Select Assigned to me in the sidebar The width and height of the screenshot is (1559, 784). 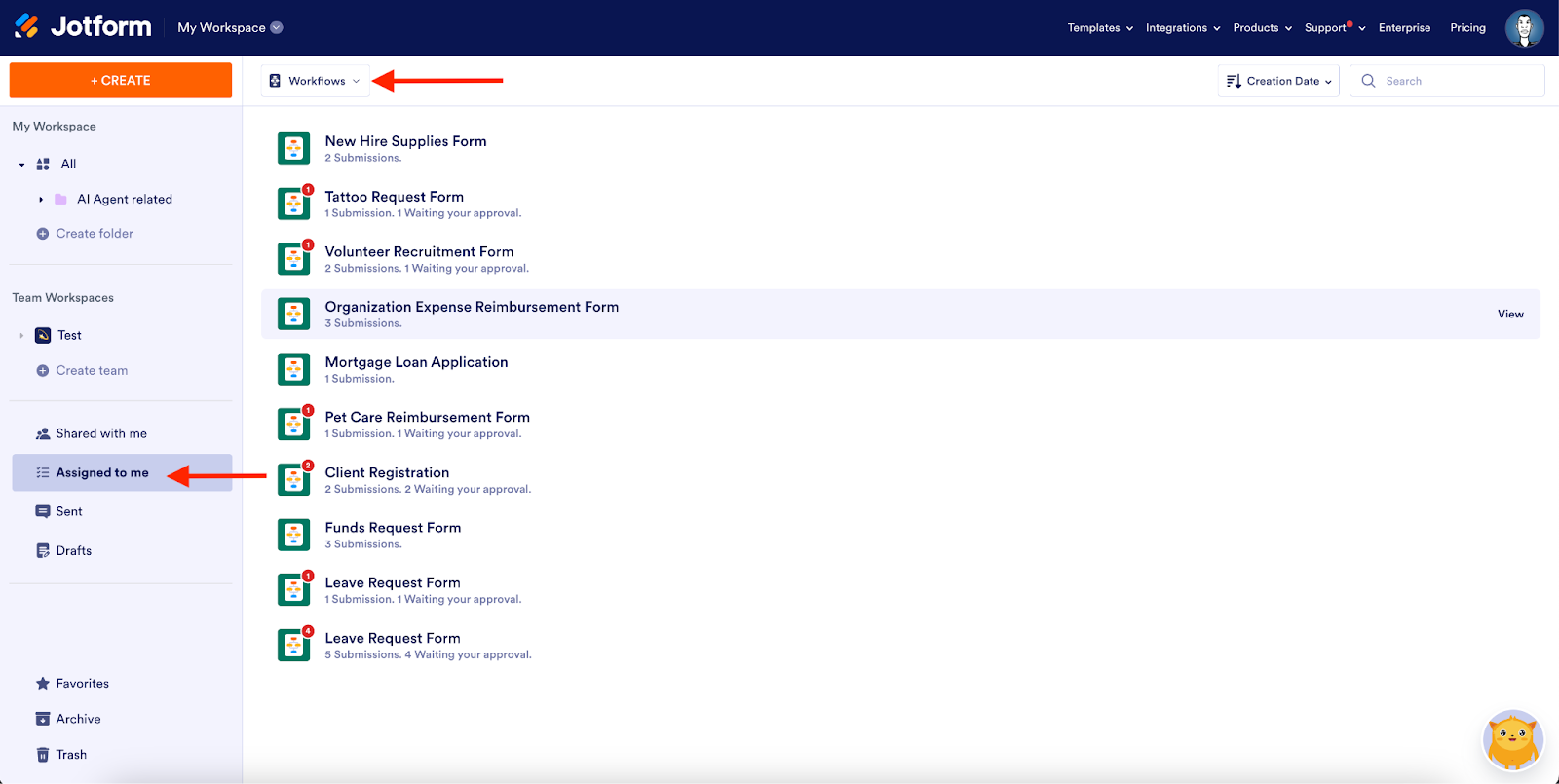pos(122,472)
